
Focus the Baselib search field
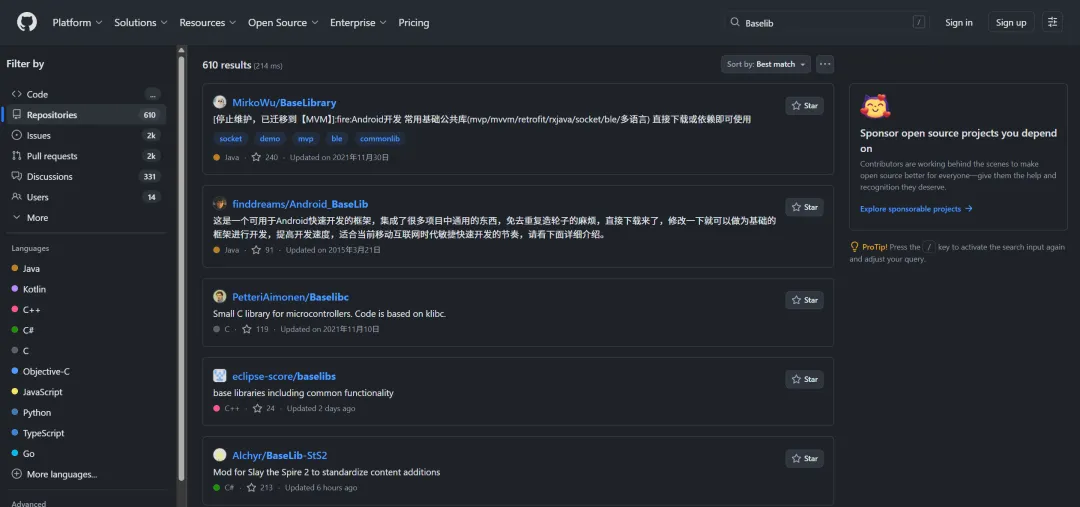(x=827, y=23)
